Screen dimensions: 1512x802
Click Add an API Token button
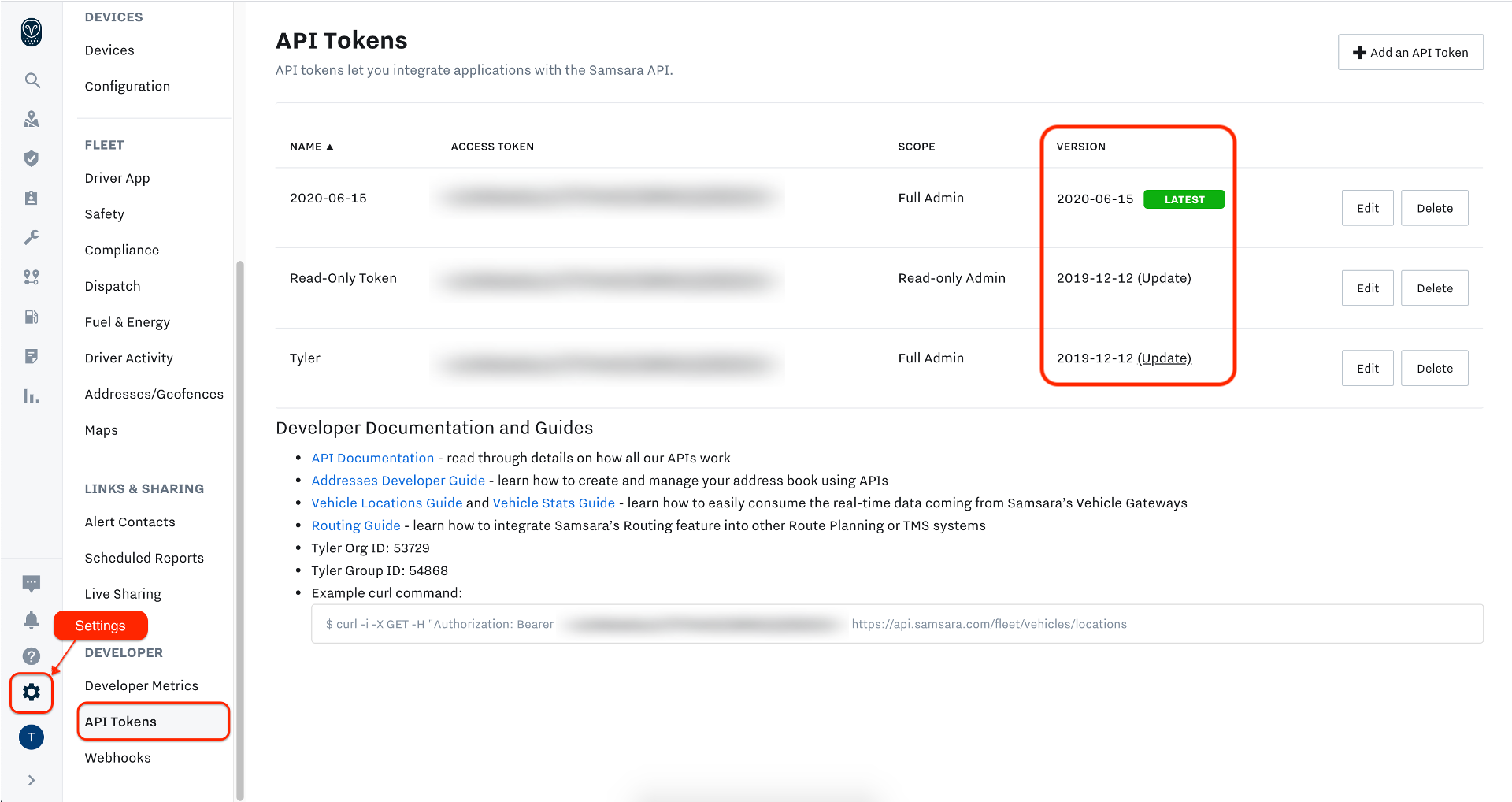click(1410, 52)
